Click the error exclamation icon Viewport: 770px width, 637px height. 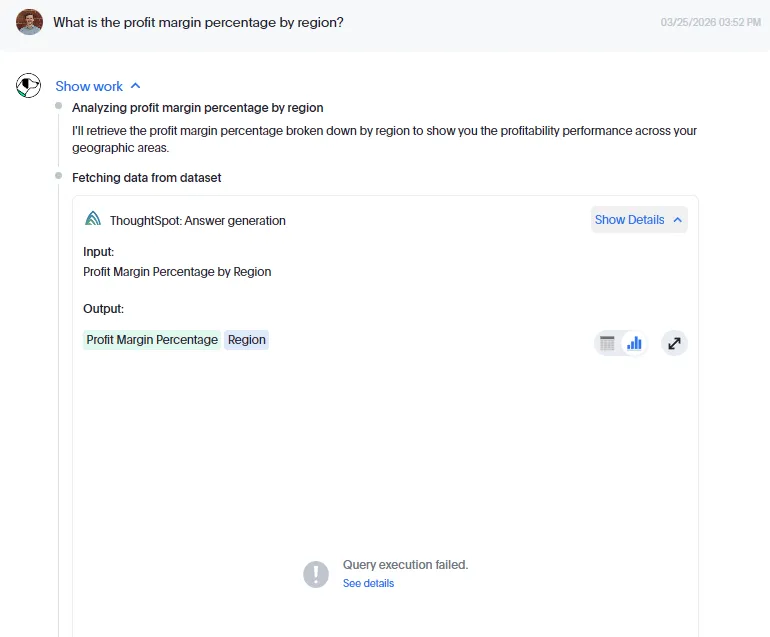pos(316,573)
